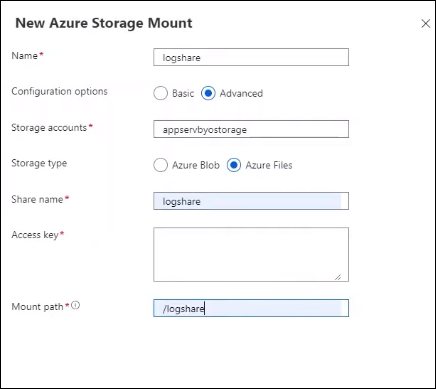Click the Mount path info icon
This screenshot has height=389, width=436.
76,305
